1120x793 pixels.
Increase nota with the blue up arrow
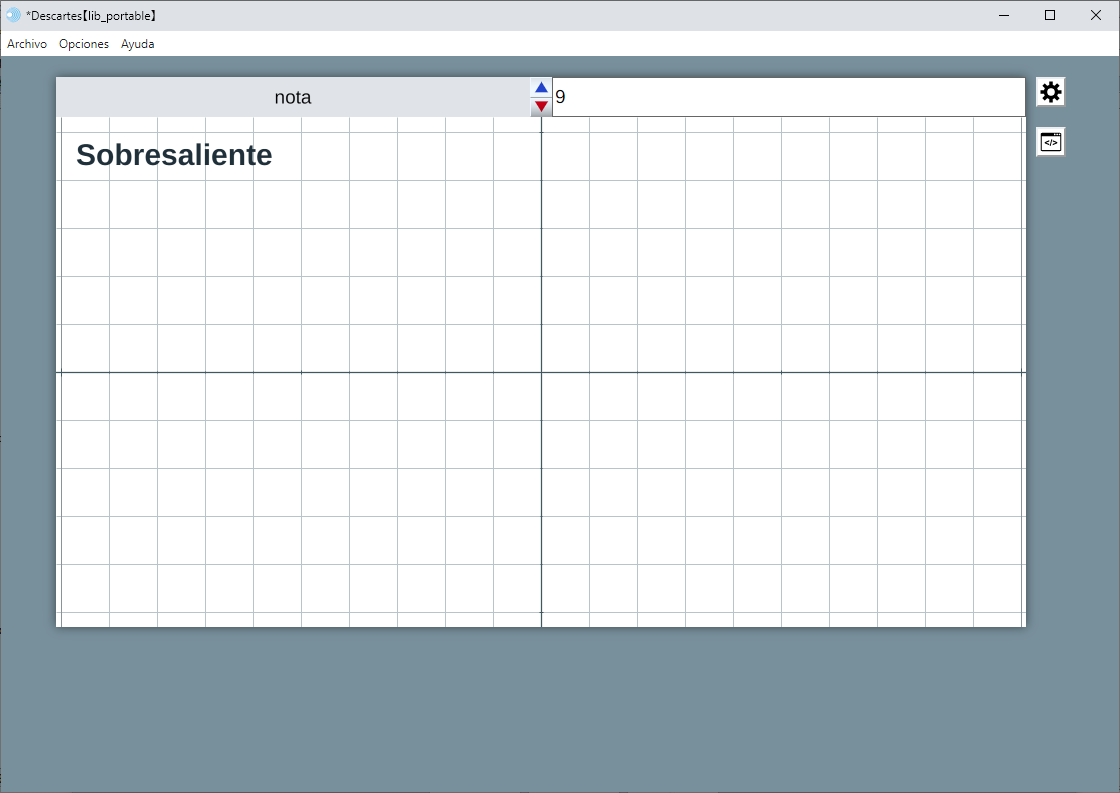tap(541, 88)
